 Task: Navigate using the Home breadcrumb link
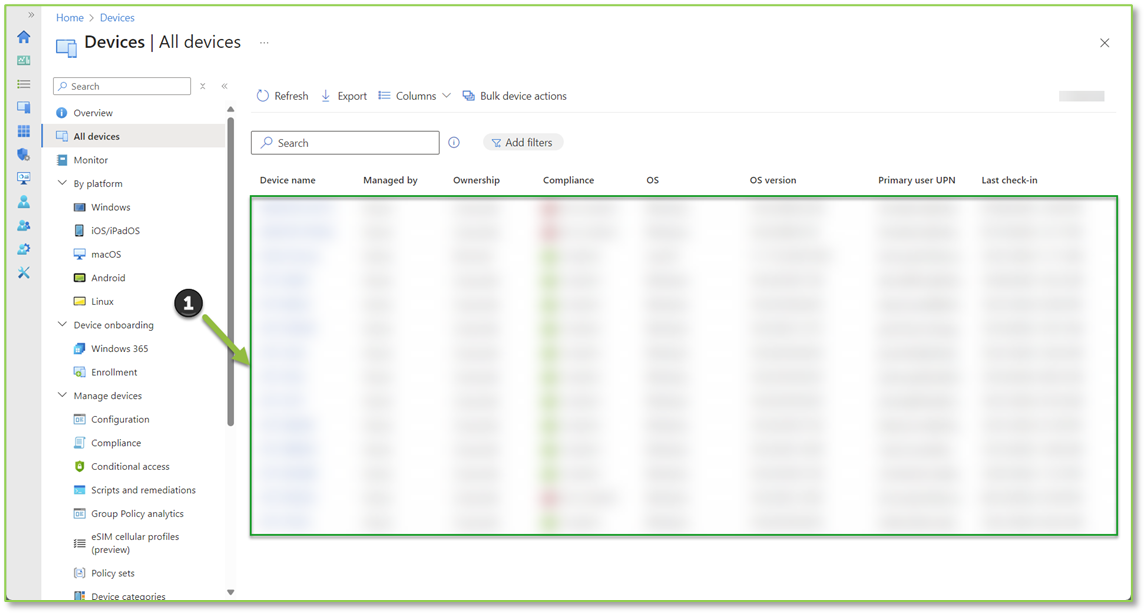[x=70, y=17]
